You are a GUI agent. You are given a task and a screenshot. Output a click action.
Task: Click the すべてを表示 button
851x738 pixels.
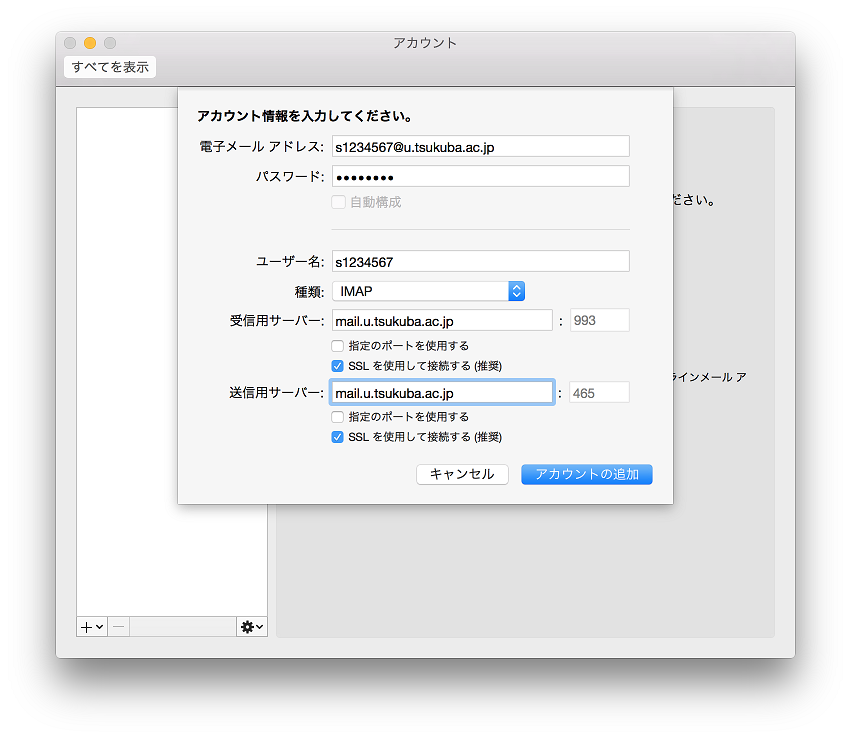pyautogui.click(x=110, y=67)
